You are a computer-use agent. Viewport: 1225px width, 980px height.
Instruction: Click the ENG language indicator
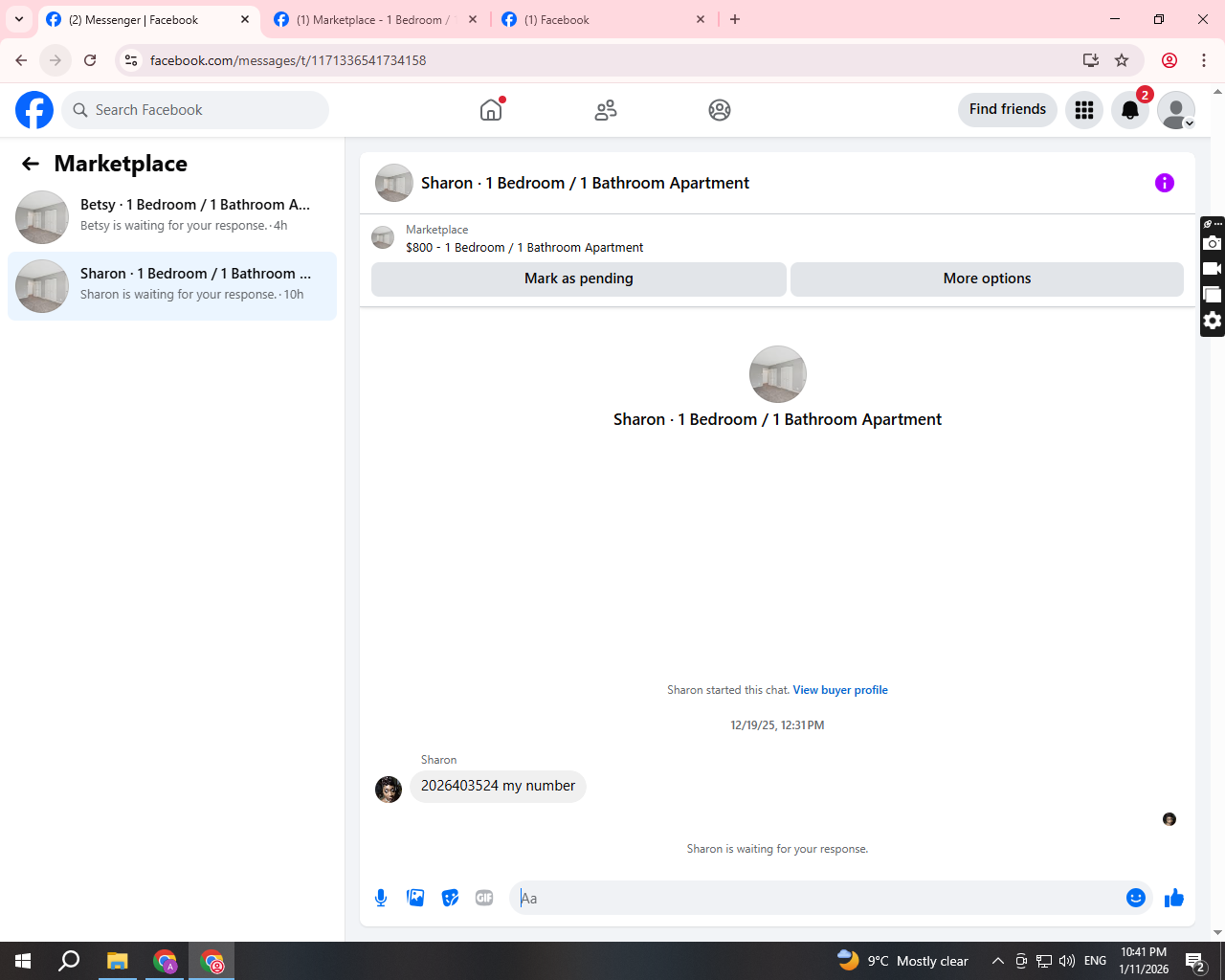click(x=1096, y=961)
